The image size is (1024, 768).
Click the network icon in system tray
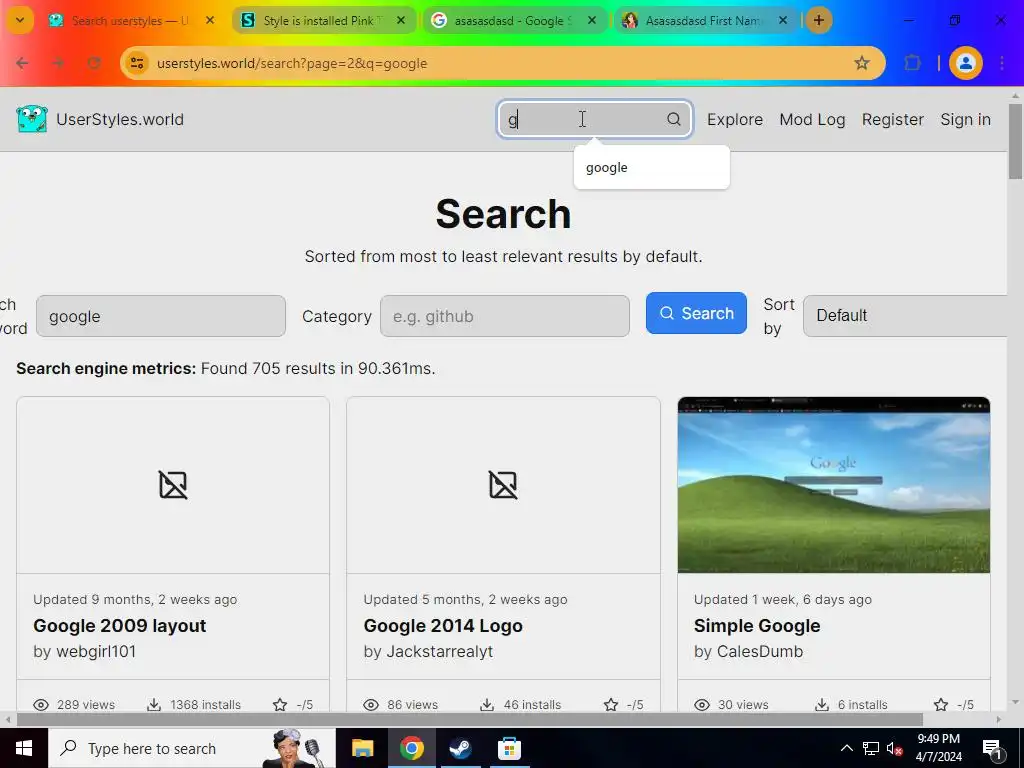(x=871, y=748)
